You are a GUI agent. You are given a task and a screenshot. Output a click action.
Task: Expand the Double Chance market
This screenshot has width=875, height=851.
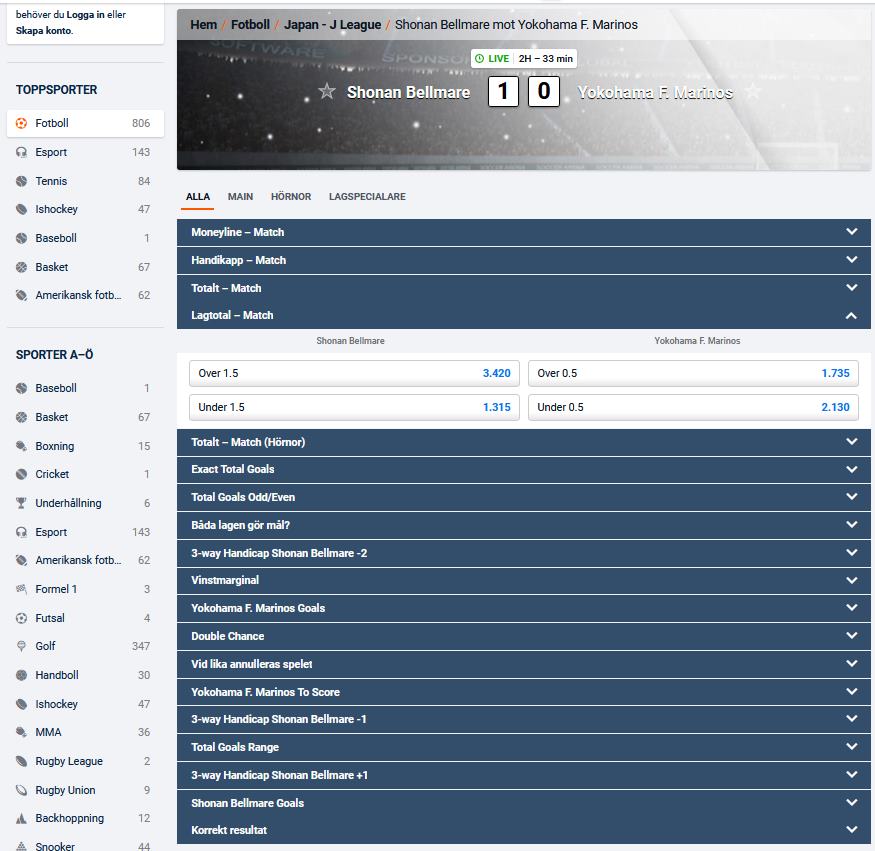tap(523, 636)
